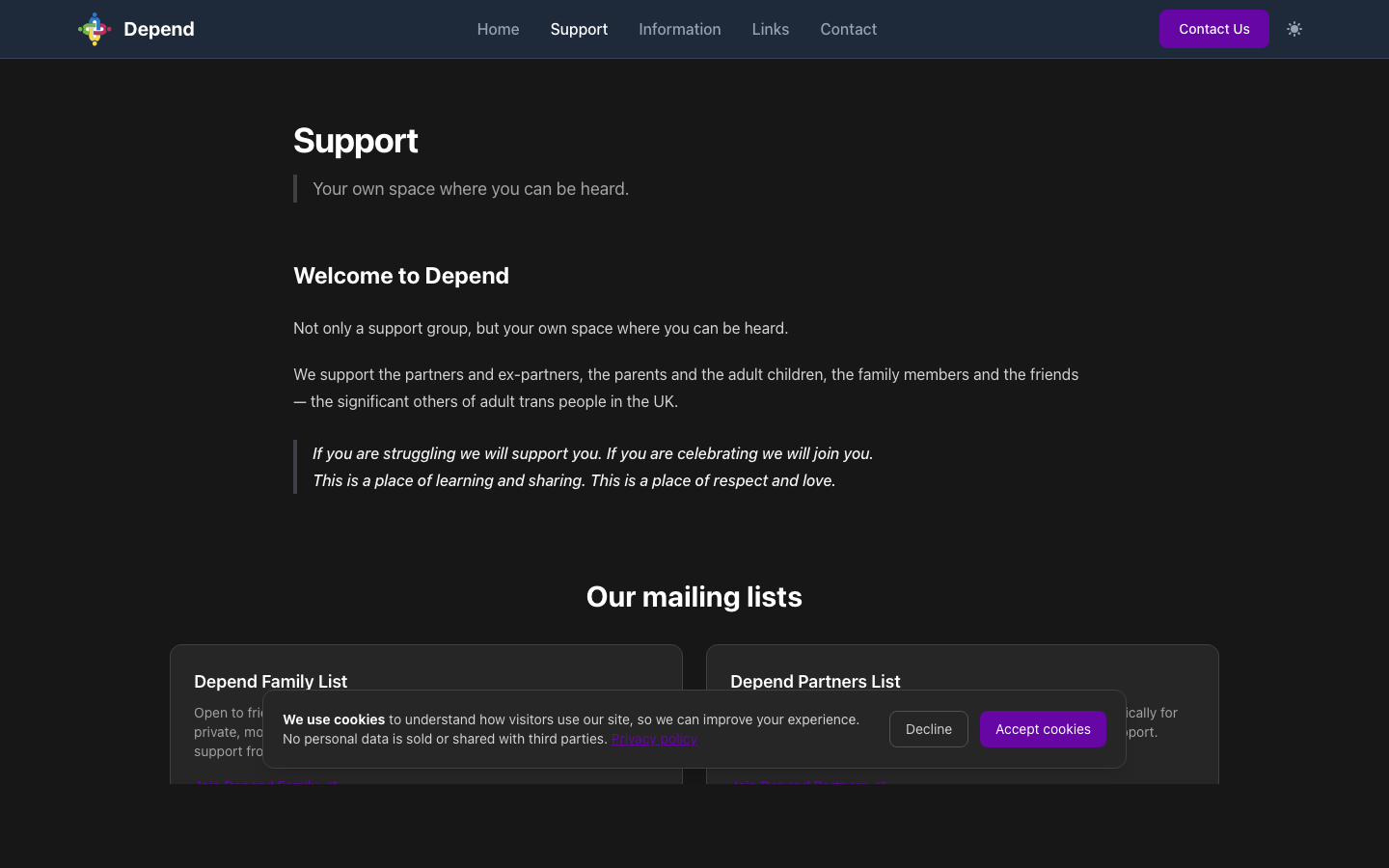Click the italic support quote block
Image resolution: width=1389 pixels, height=868 pixels.
tap(592, 467)
